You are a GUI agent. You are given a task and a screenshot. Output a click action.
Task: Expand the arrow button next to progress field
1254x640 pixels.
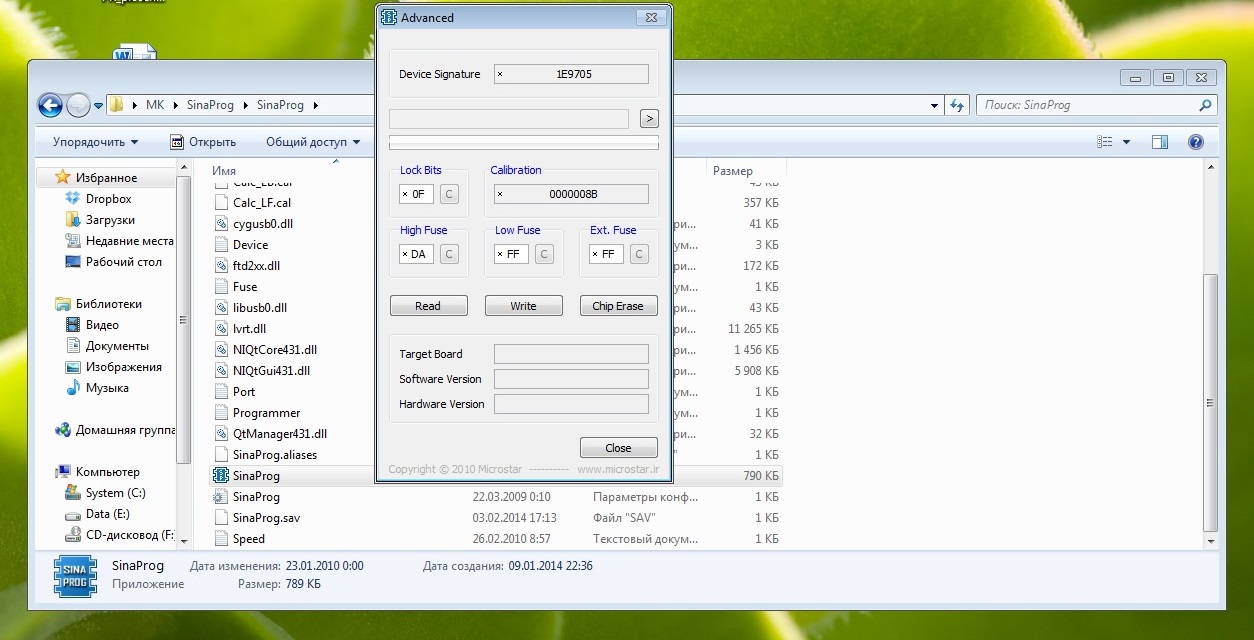(649, 119)
